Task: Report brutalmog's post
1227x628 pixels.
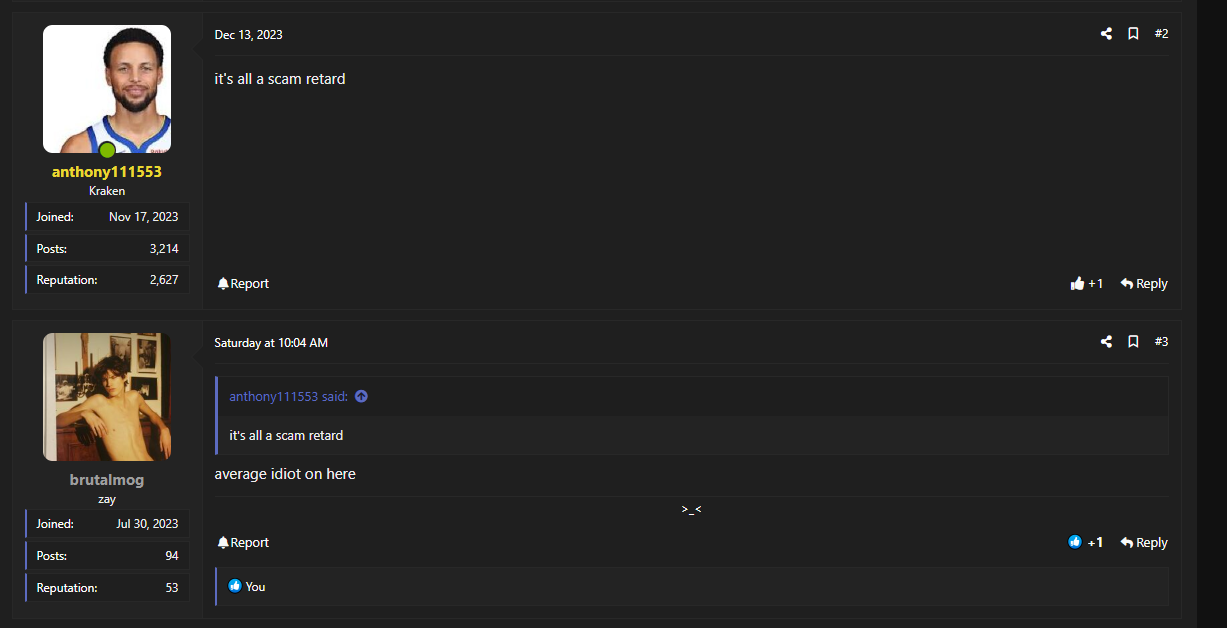Action: point(243,543)
